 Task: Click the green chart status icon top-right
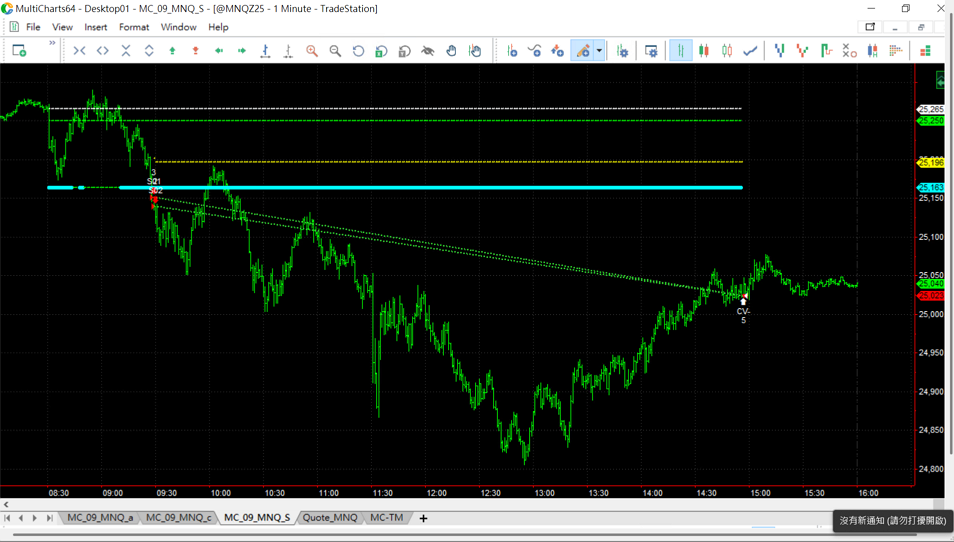[x=941, y=80]
